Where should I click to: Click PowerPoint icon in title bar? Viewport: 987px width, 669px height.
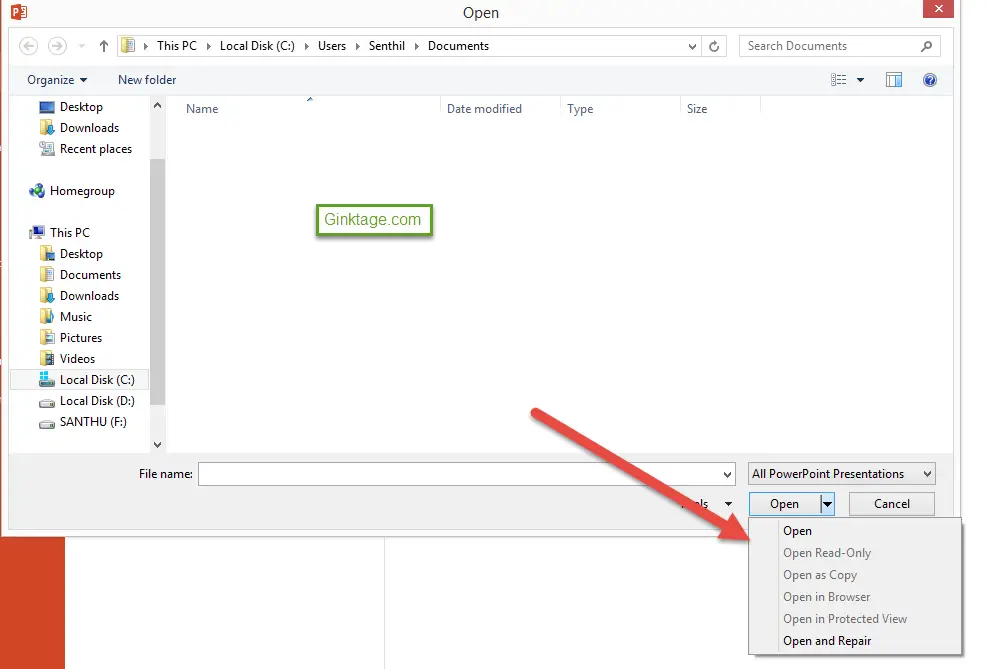click(x=19, y=12)
